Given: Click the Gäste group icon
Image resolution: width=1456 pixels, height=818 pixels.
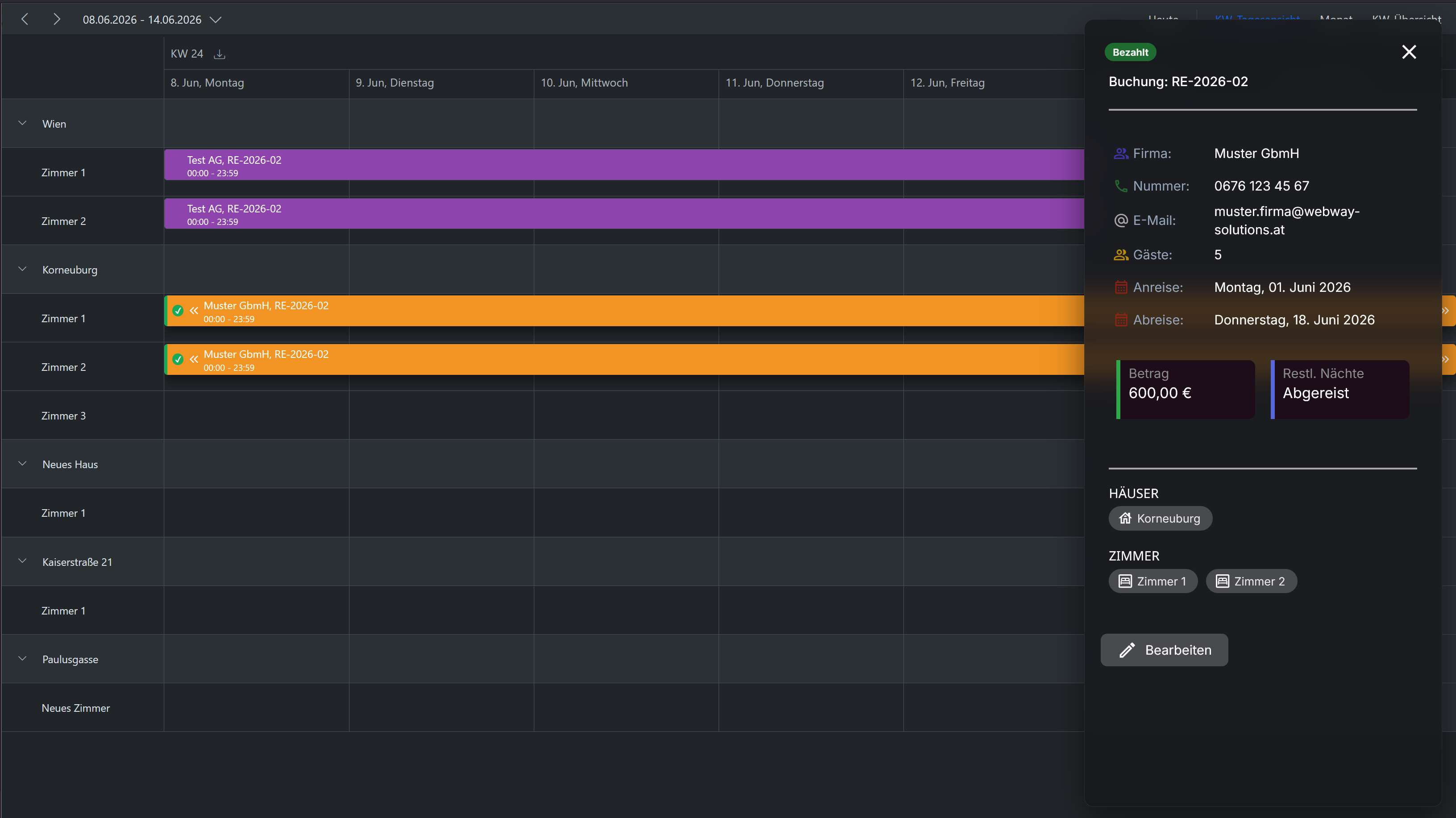Looking at the screenshot, I should click(x=1121, y=255).
